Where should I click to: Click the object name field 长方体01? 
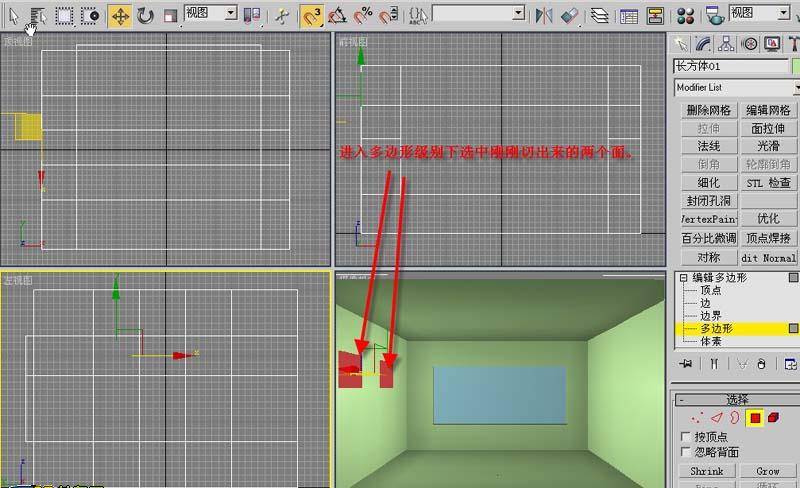[x=731, y=66]
